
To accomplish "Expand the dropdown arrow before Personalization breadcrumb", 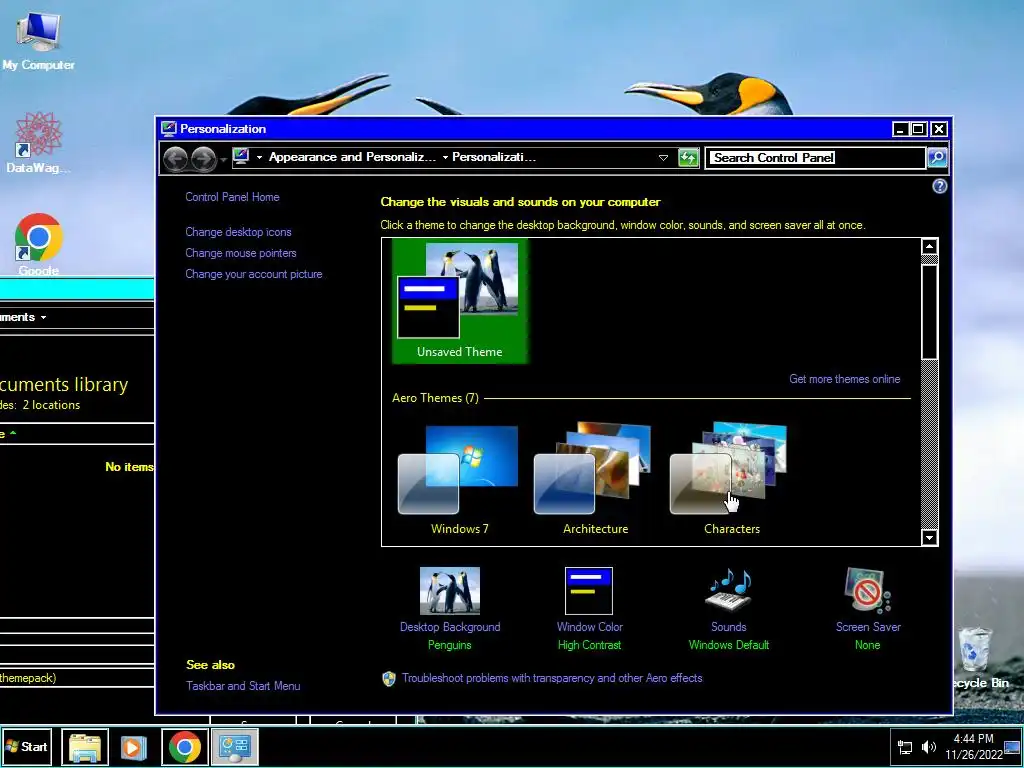I will pos(445,157).
